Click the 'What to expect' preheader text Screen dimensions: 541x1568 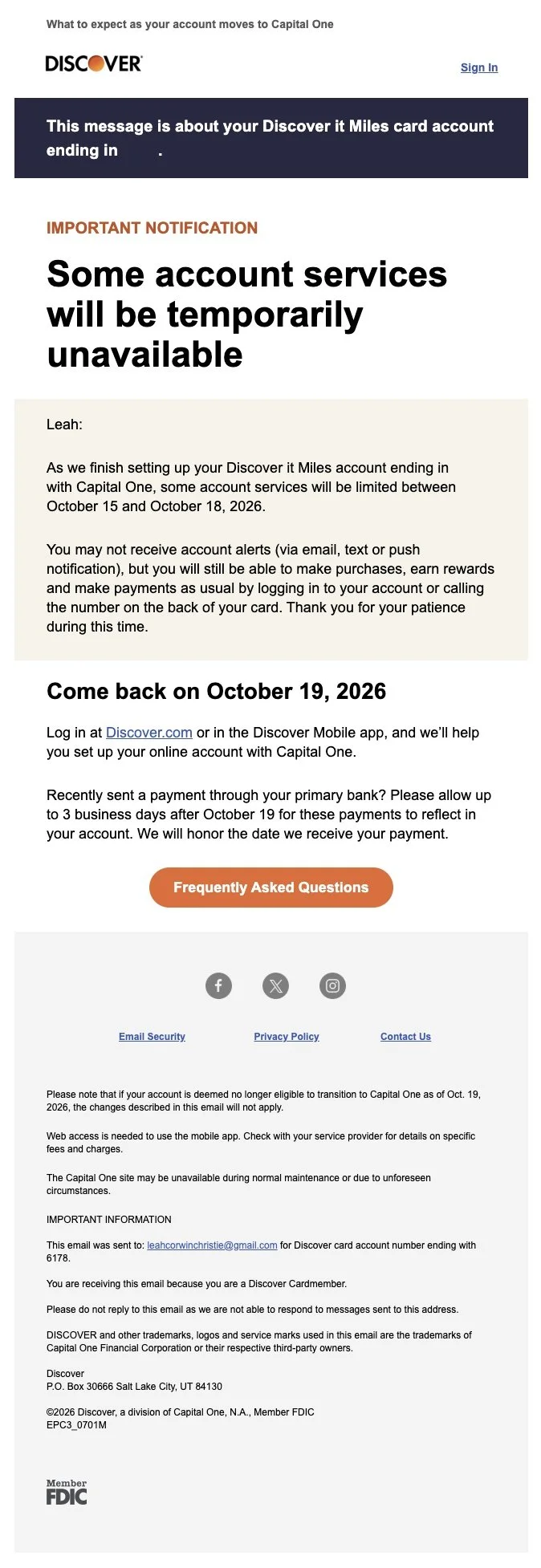[x=190, y=24]
